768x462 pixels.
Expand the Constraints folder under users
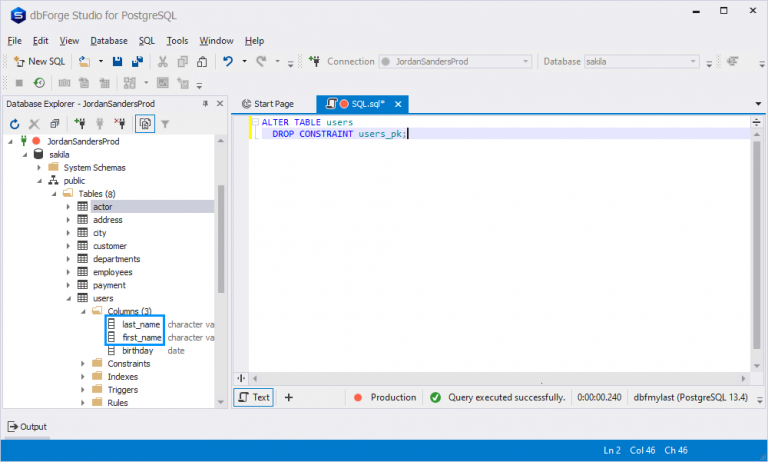point(82,364)
